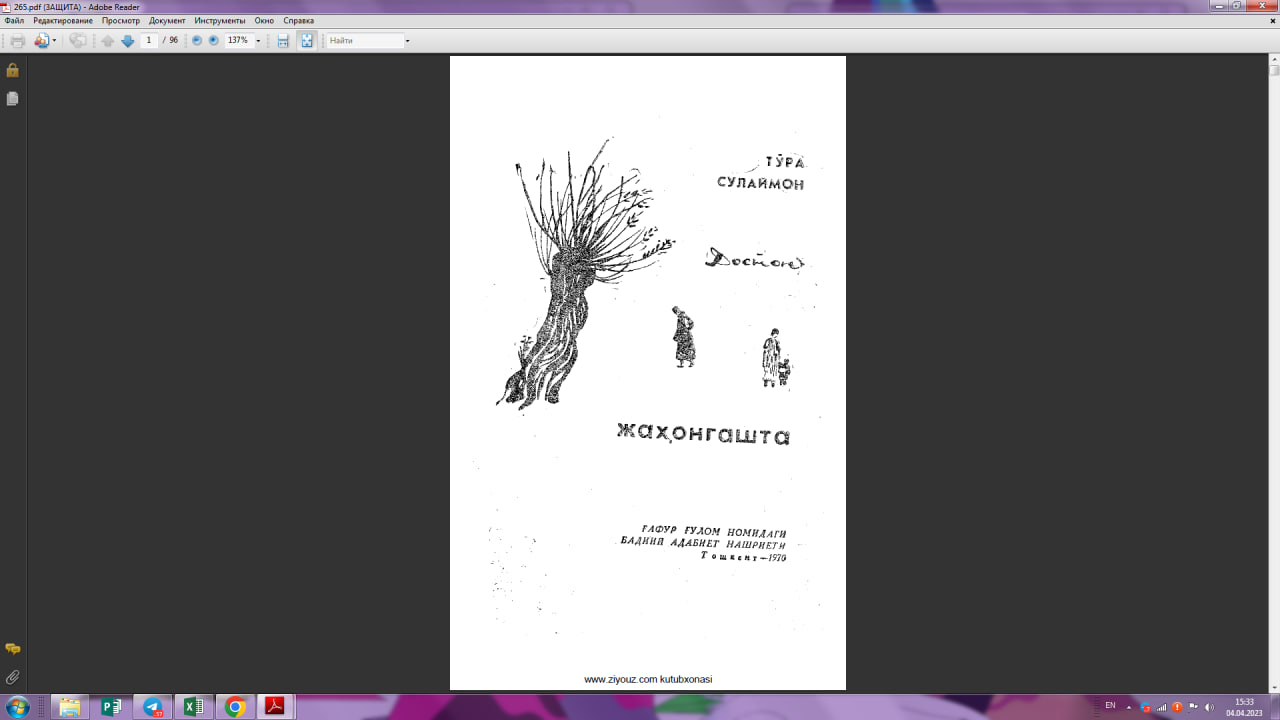Open Telegram from the Windows taskbar
1280x720 pixels.
click(153, 707)
